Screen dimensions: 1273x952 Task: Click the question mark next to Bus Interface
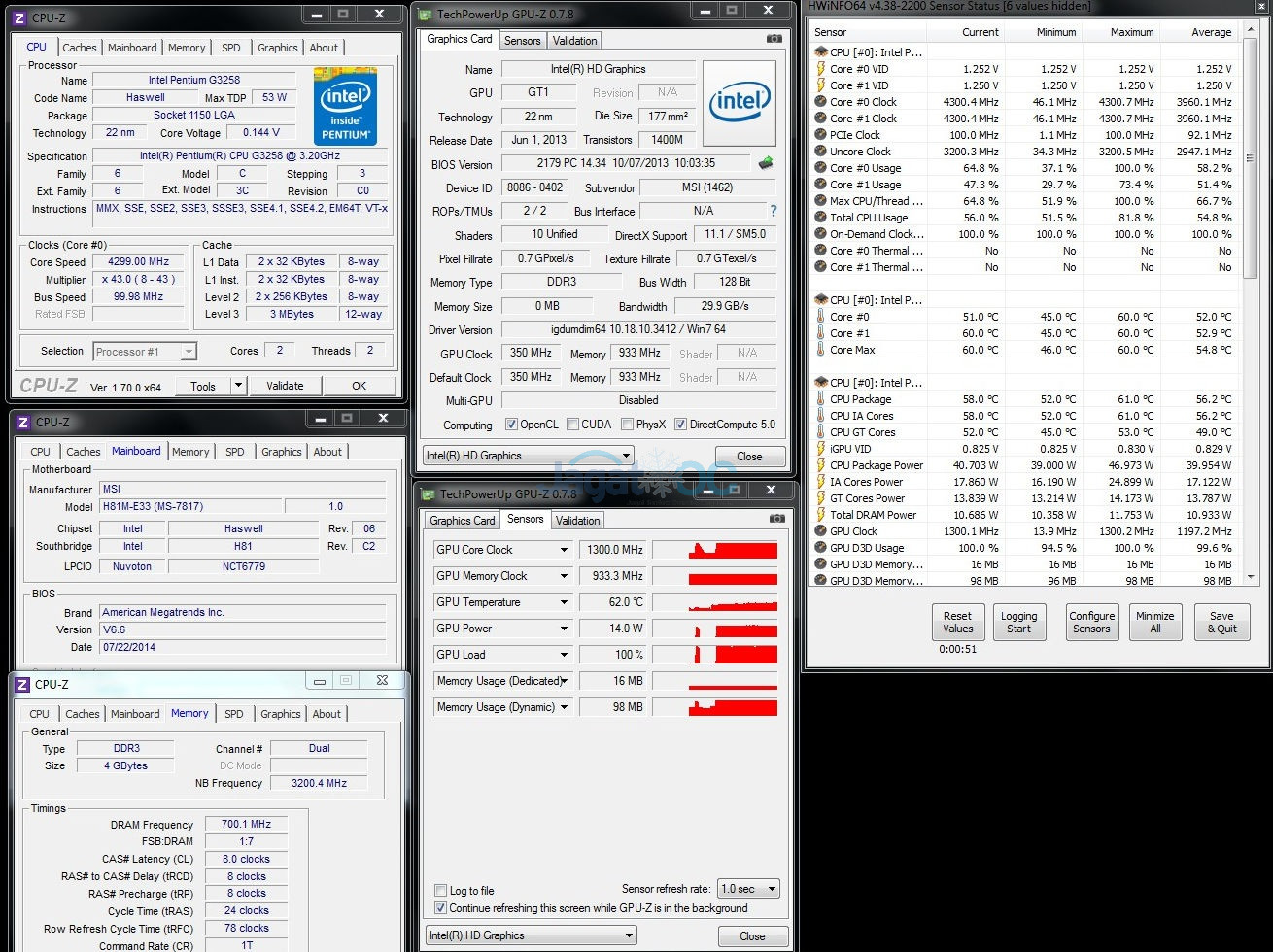[x=773, y=211]
